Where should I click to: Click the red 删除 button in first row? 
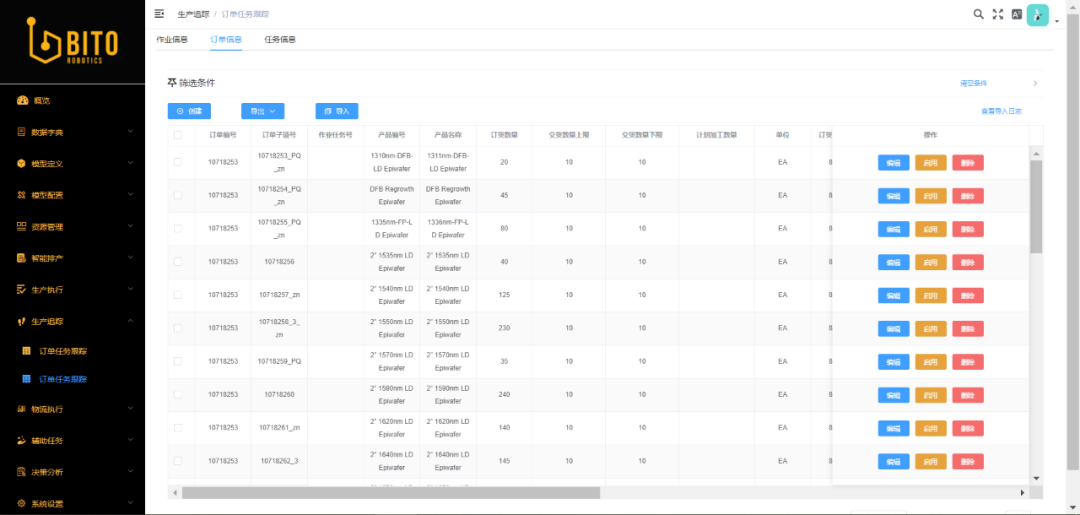[x=967, y=163]
